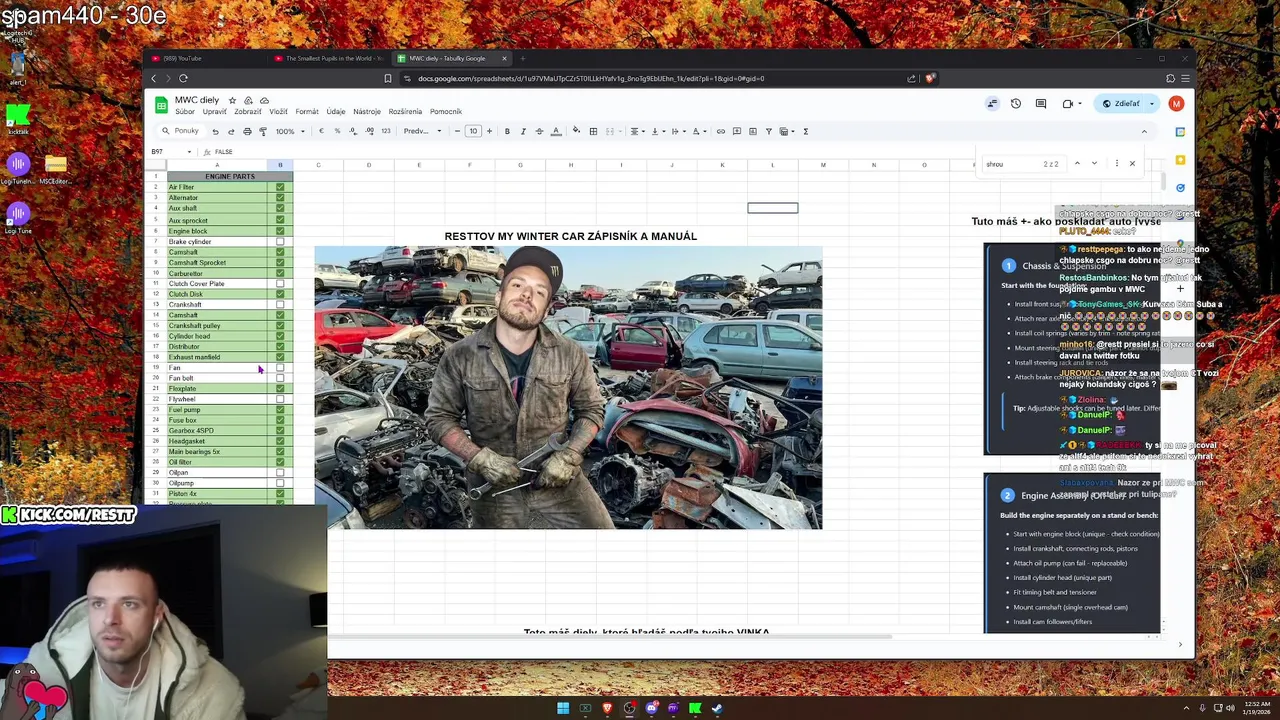
Task: Toggle italic formatting
Action: (x=523, y=131)
